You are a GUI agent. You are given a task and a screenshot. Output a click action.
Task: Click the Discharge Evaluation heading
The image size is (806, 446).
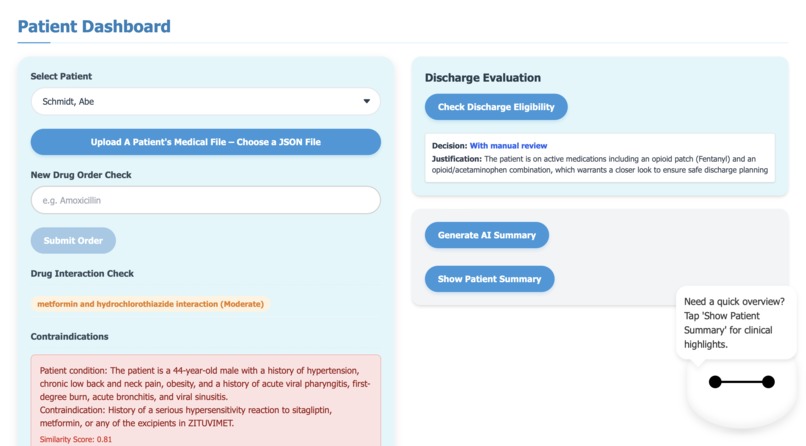[482, 77]
